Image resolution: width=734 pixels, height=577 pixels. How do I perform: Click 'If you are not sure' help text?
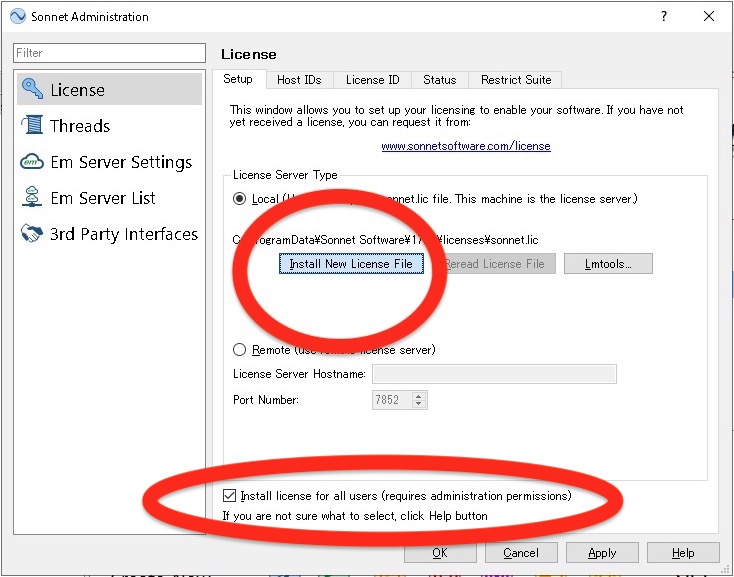pos(355,516)
